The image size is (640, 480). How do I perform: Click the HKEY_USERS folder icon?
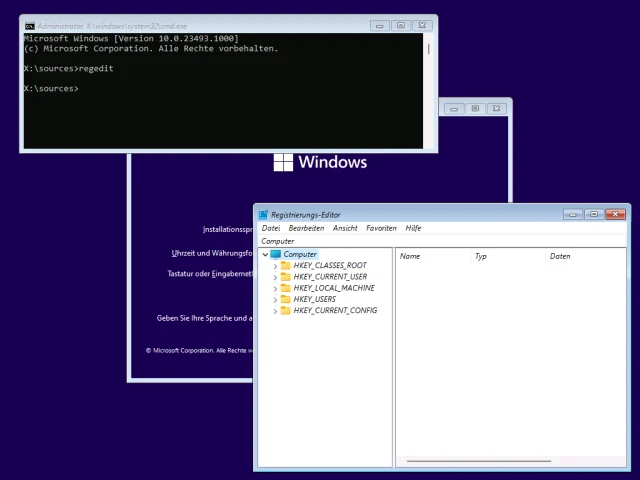click(x=286, y=299)
